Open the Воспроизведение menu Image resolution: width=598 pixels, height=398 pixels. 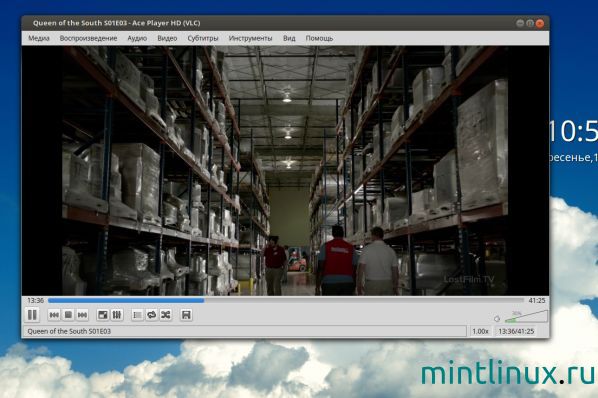[x=88, y=38]
